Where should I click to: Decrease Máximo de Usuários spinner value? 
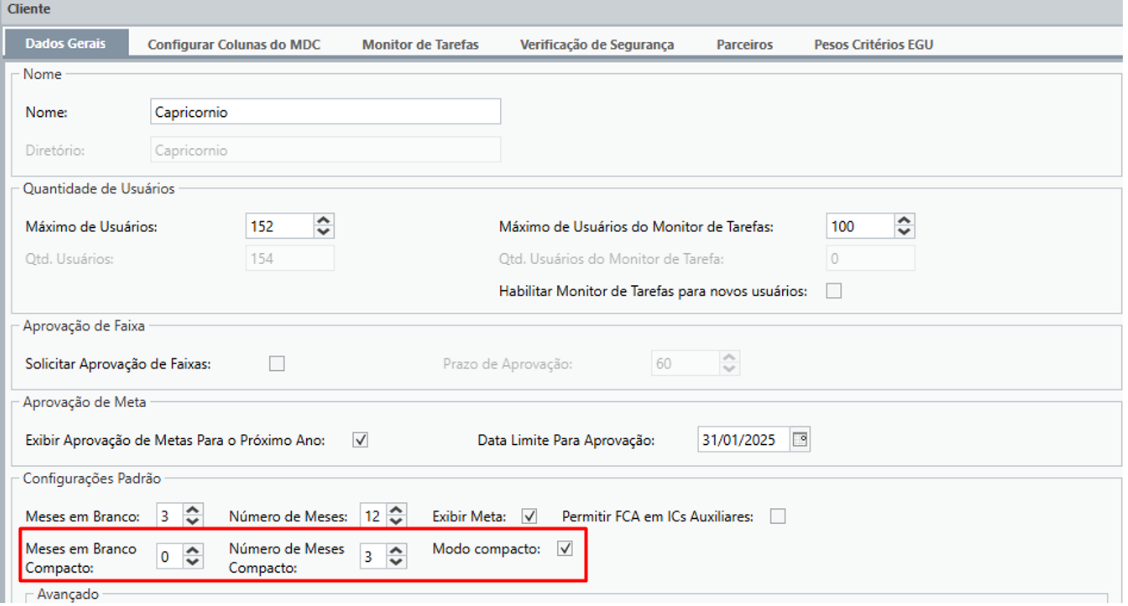323,233
